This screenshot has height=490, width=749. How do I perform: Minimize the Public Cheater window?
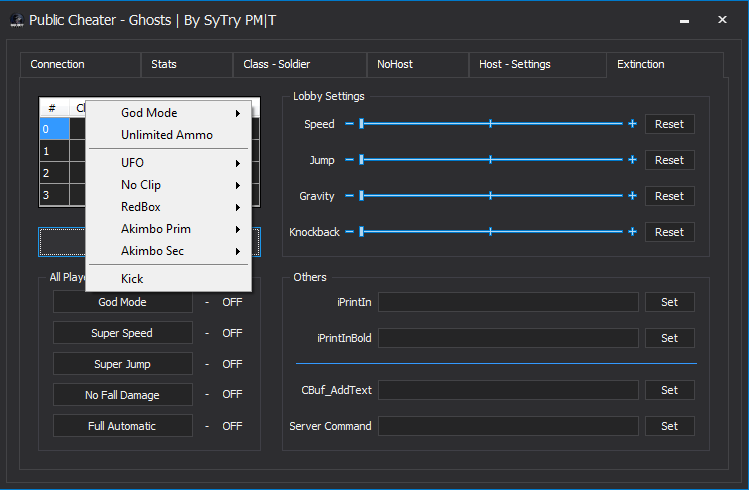tap(685, 21)
